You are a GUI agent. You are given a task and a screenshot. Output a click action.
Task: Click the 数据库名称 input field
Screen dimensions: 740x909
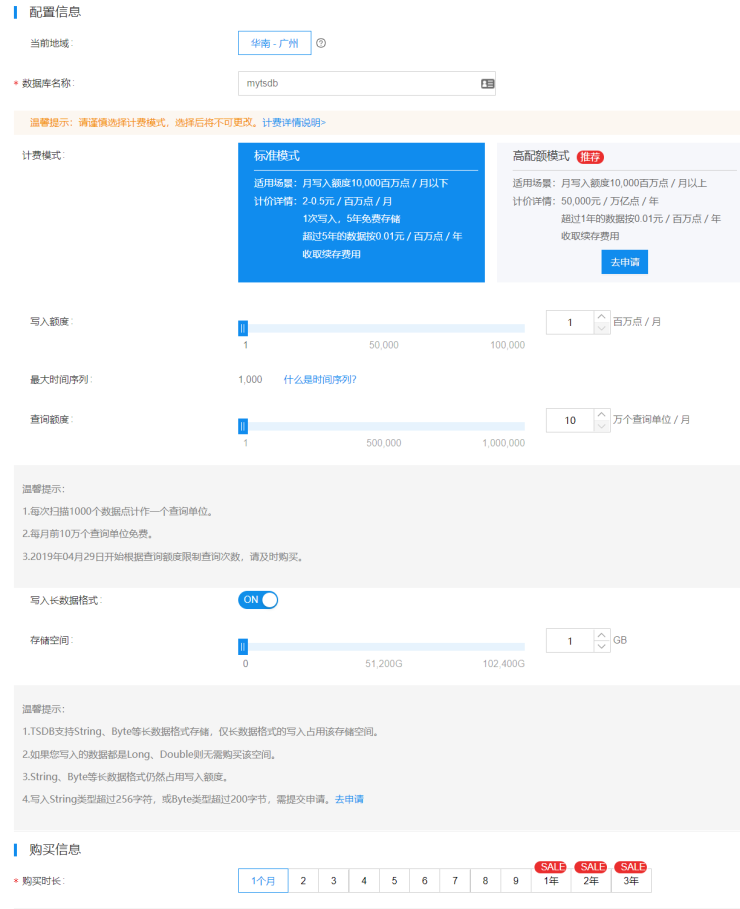367,83
